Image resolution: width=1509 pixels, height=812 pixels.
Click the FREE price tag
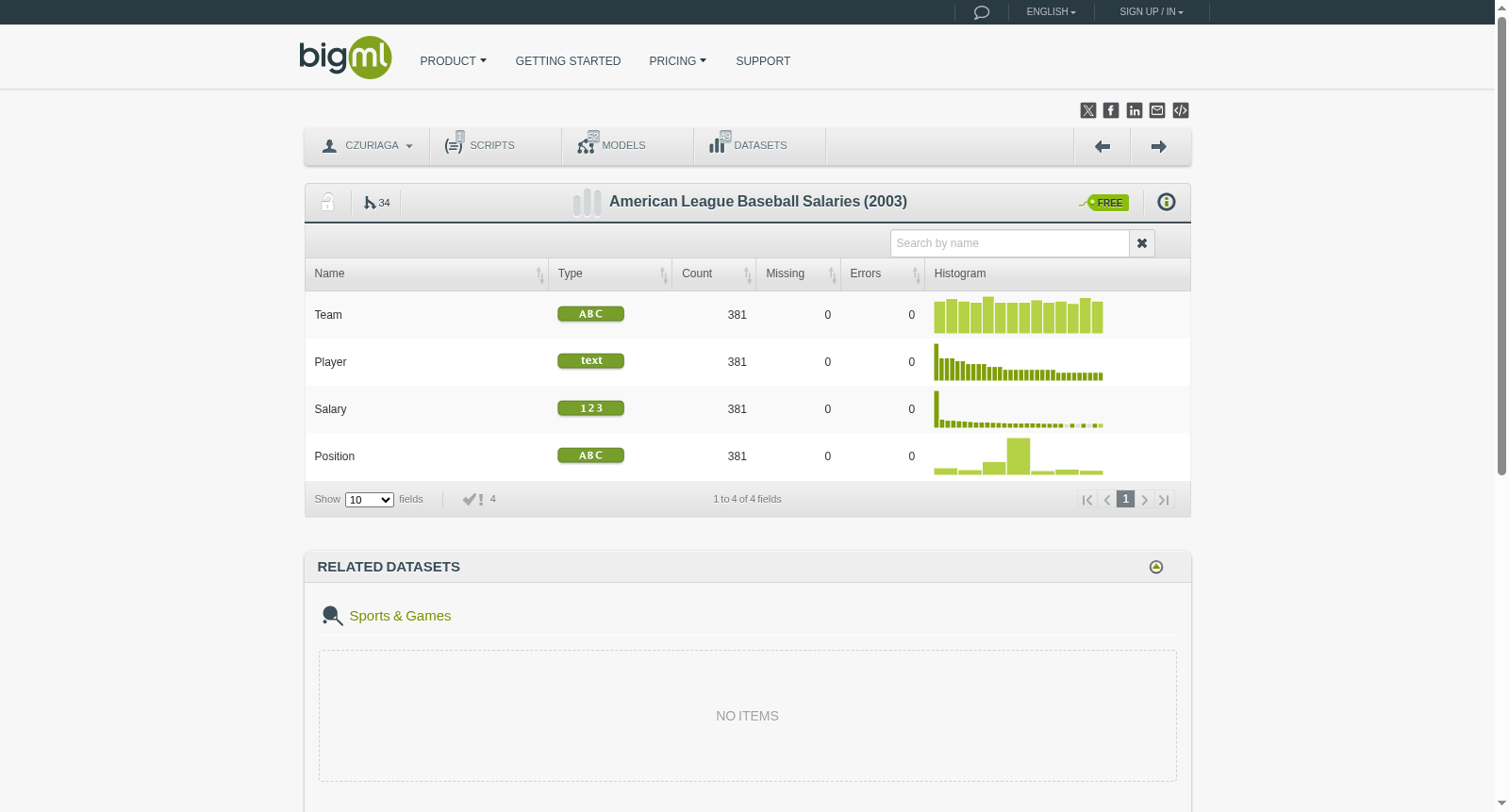point(1104,203)
